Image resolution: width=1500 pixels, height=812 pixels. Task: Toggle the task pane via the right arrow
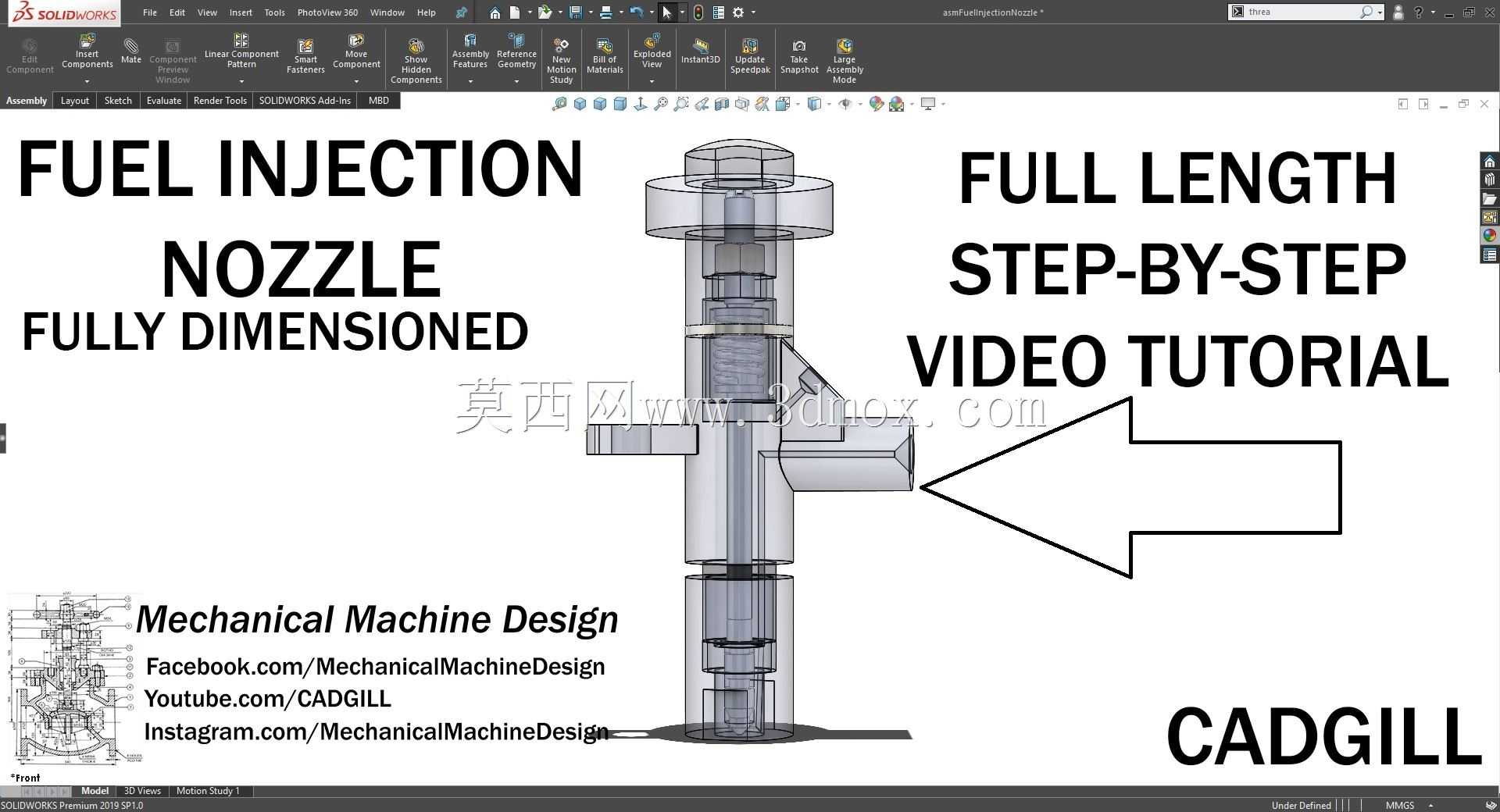[x=1423, y=104]
